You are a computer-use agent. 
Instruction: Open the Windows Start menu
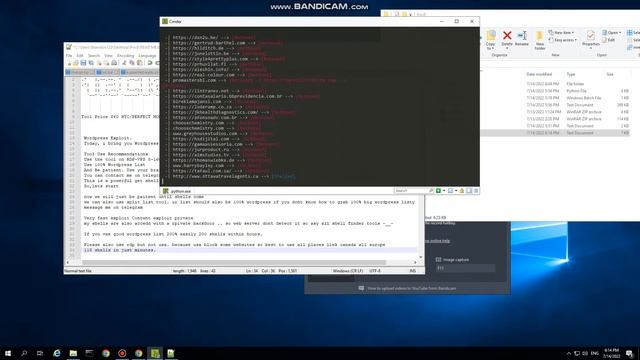tap(8, 353)
